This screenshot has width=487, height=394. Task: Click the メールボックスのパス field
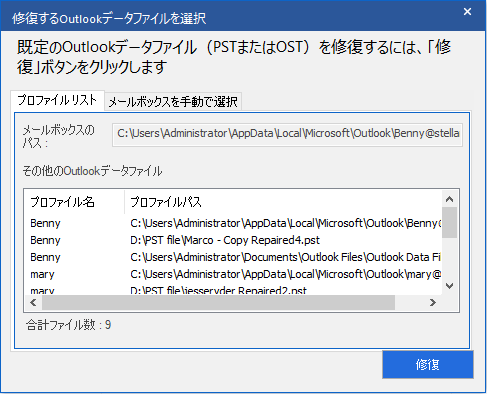tap(287, 134)
